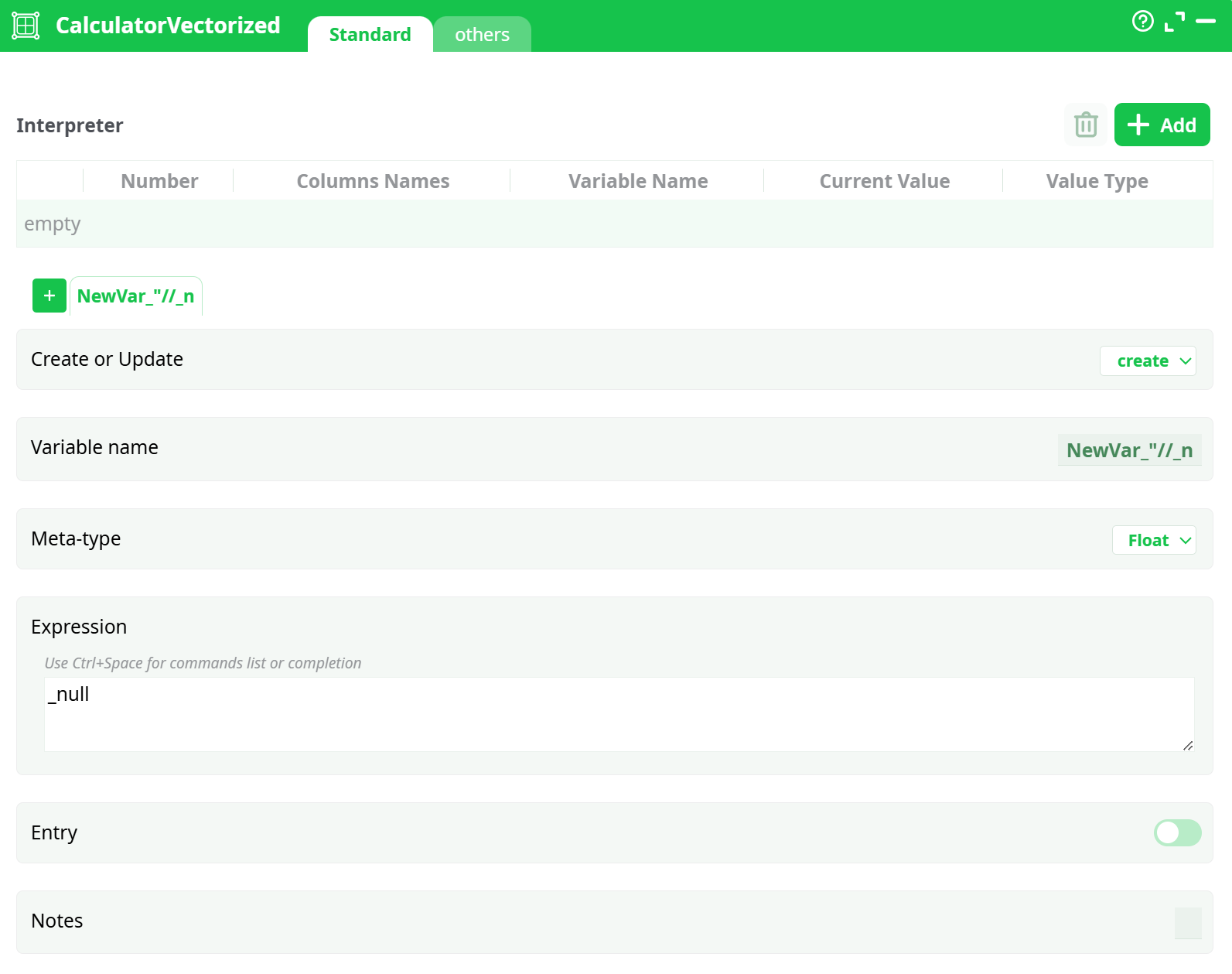Click the CalculatorVectorized grid logo icon
1232x974 pixels.
tap(26, 26)
